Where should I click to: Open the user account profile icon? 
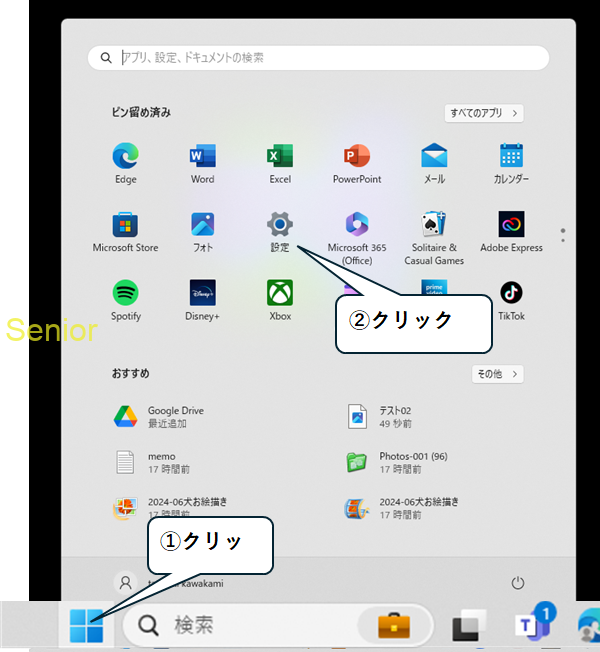126,583
